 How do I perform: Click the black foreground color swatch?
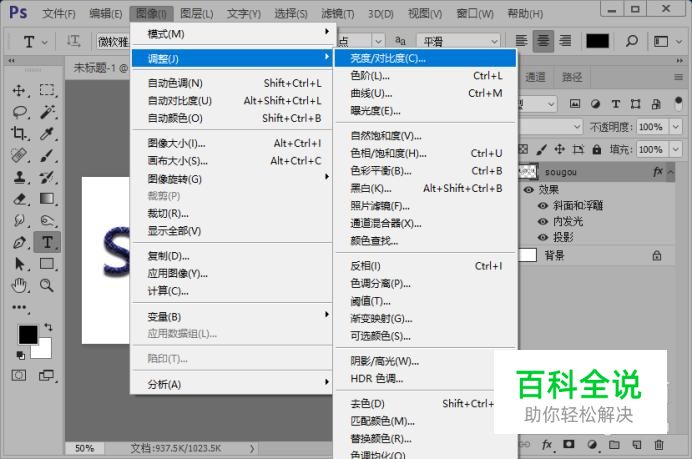point(28,334)
